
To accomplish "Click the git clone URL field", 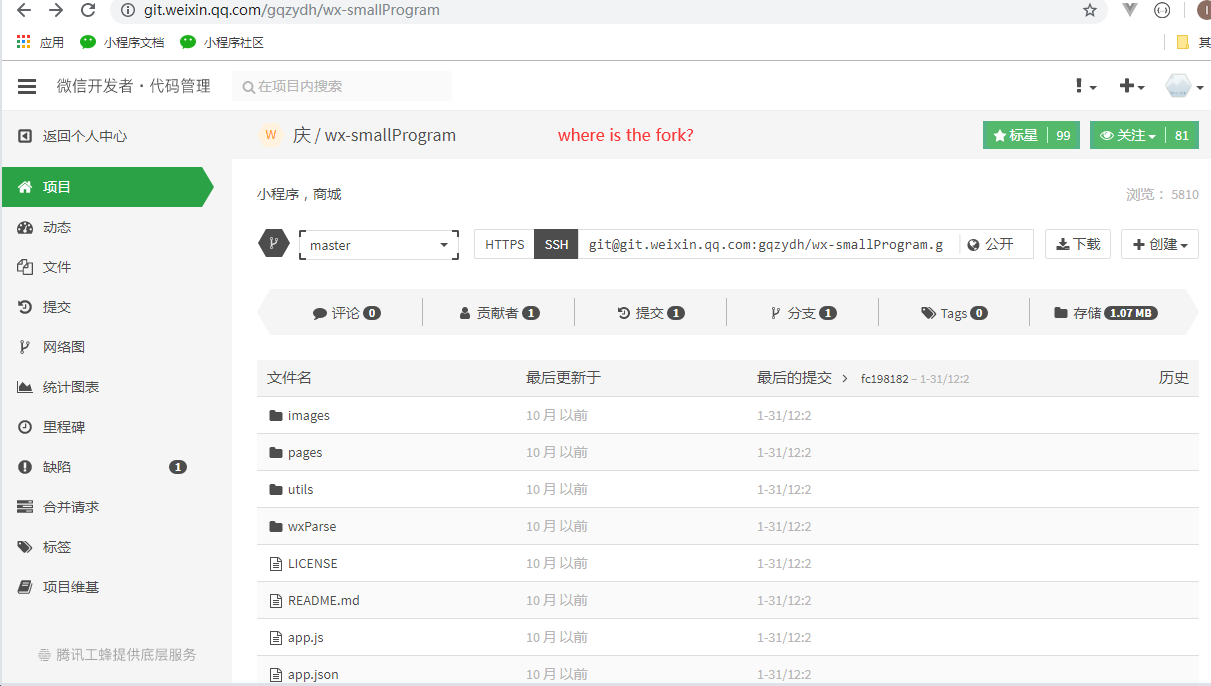I will [x=767, y=244].
